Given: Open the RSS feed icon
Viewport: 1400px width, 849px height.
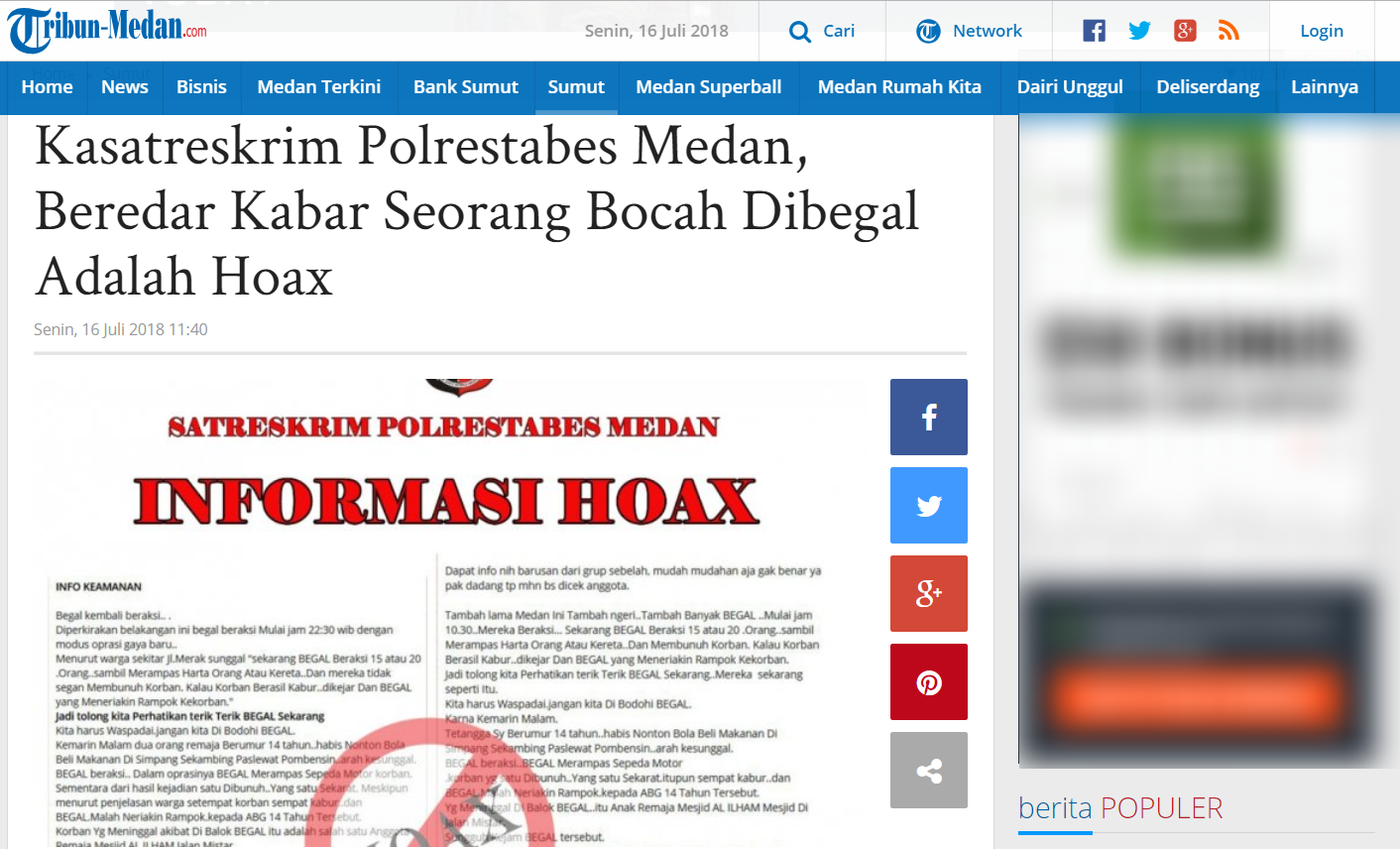Looking at the screenshot, I should 1229,31.
